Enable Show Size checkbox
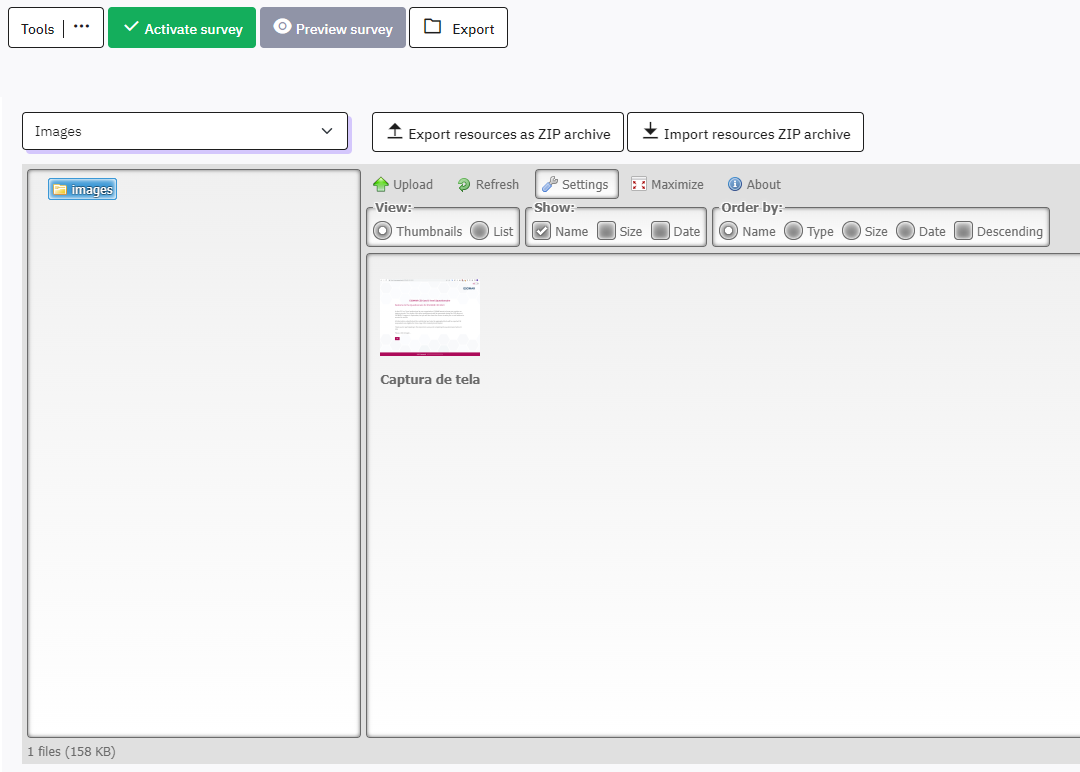The height and width of the screenshot is (772, 1080). pos(606,231)
